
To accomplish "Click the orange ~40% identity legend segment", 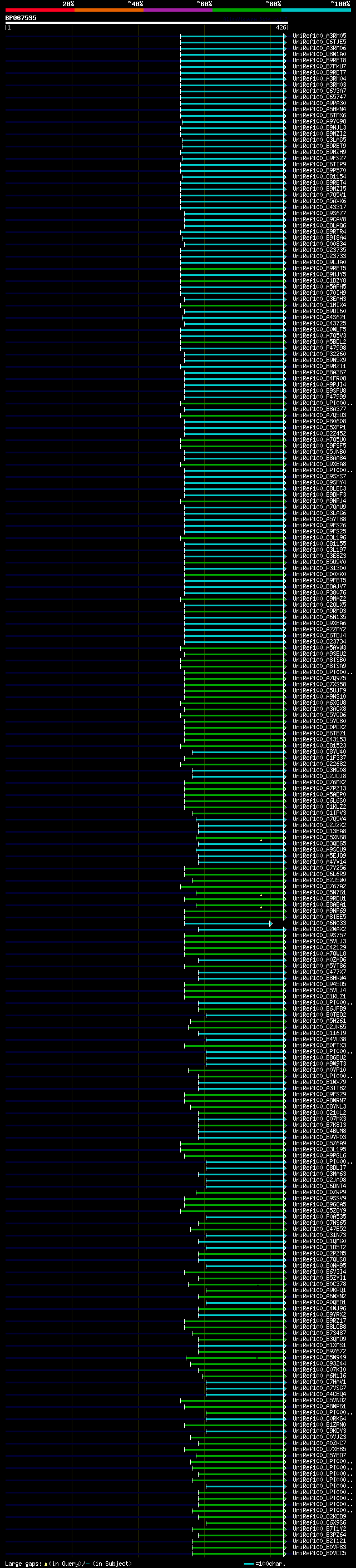I will coord(109,10).
